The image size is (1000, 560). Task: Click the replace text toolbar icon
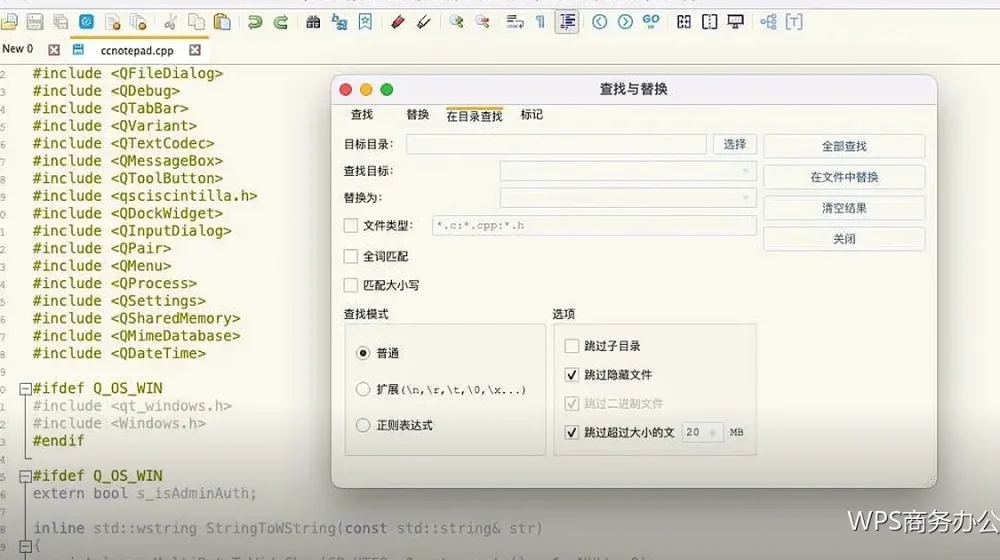339,23
